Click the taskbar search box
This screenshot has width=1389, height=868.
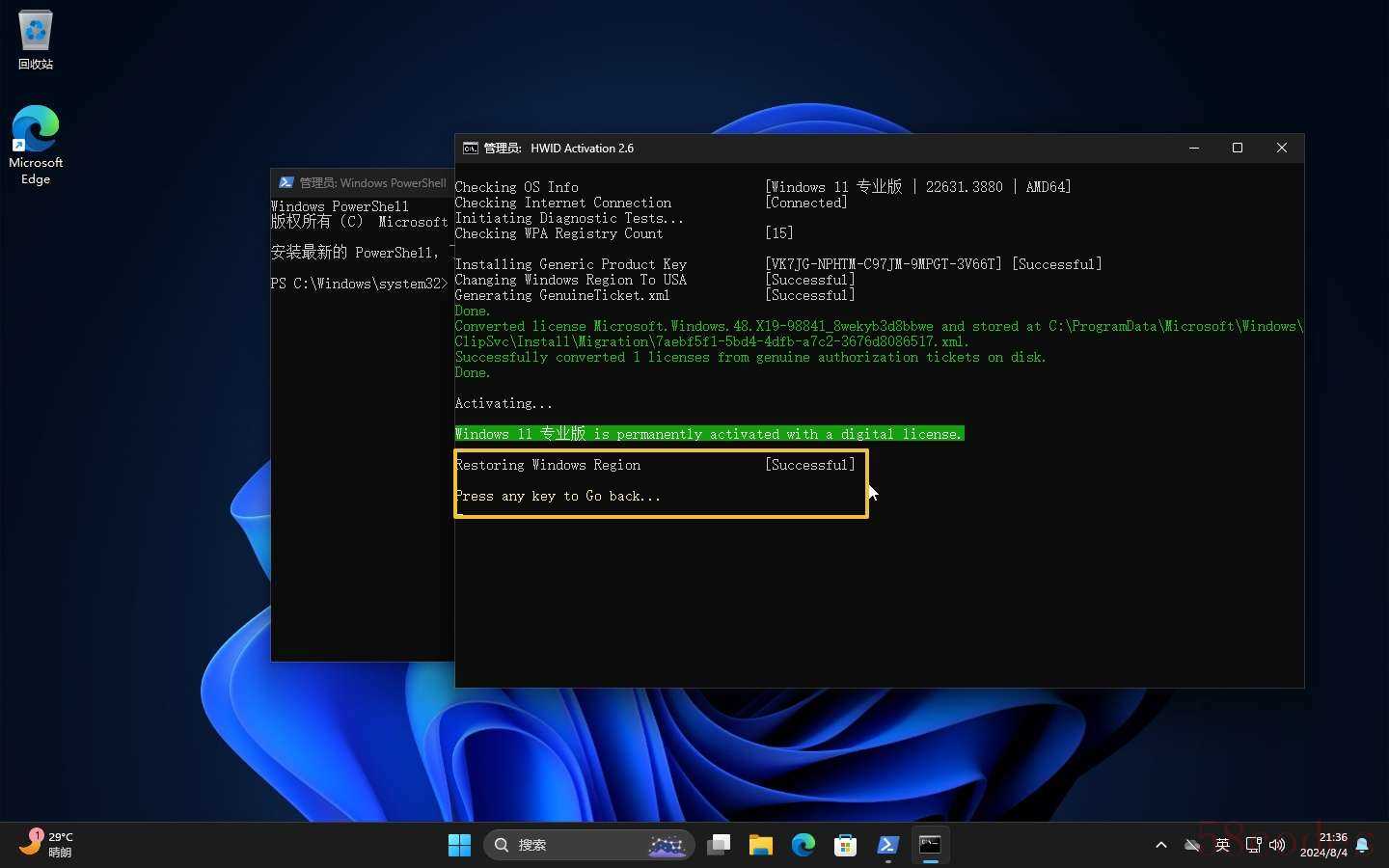click(x=589, y=845)
